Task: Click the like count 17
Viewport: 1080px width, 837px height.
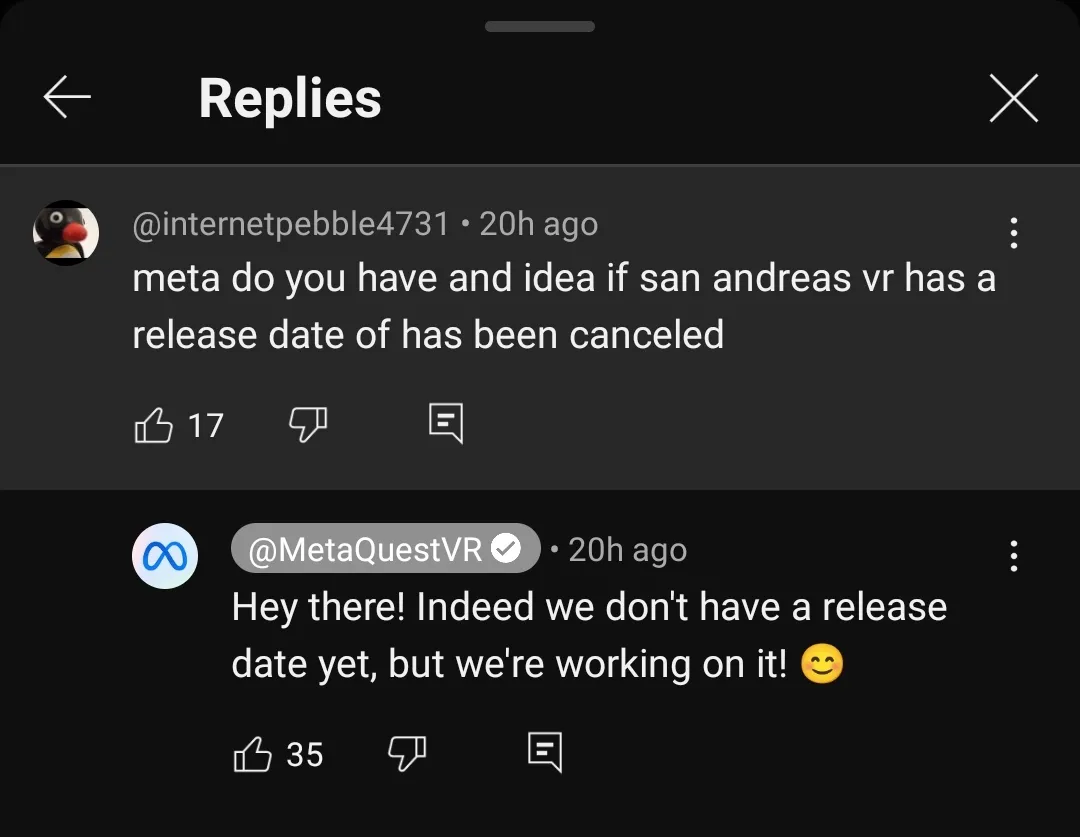Action: [x=205, y=426]
